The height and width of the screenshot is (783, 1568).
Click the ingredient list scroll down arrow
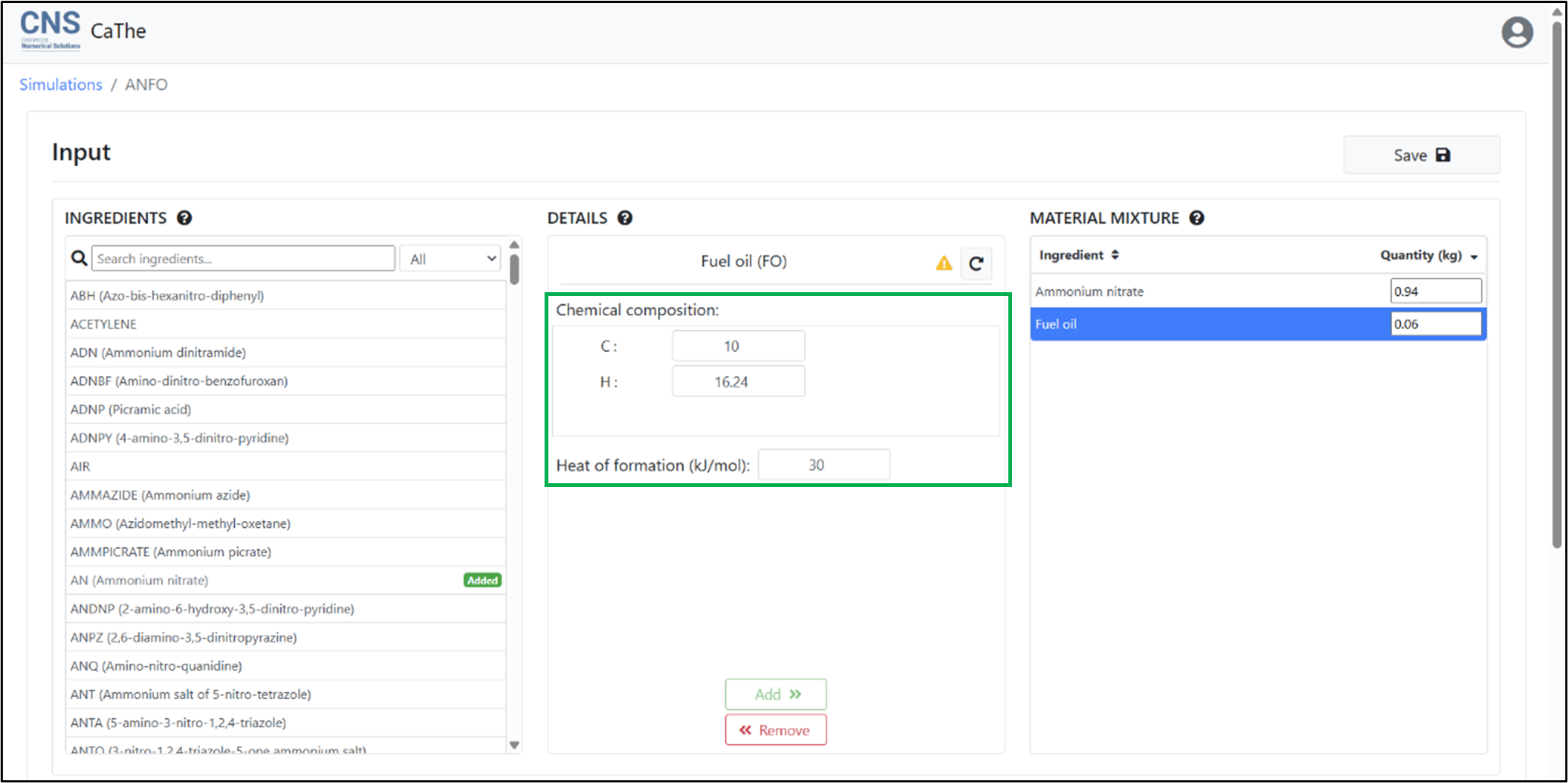point(514,745)
